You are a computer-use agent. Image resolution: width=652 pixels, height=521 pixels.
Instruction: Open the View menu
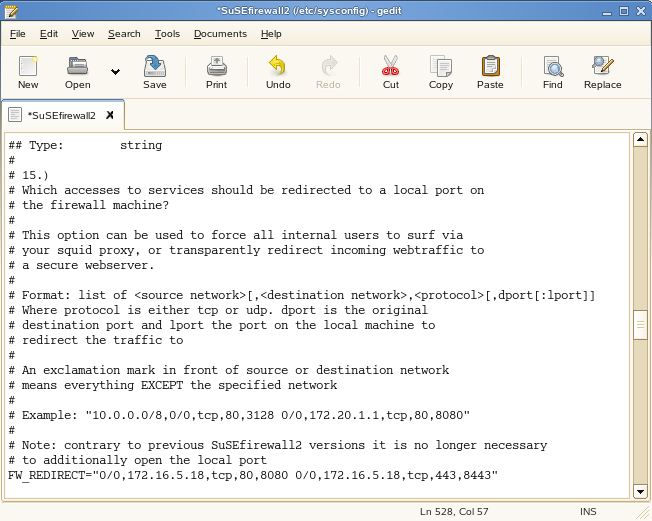click(x=83, y=34)
